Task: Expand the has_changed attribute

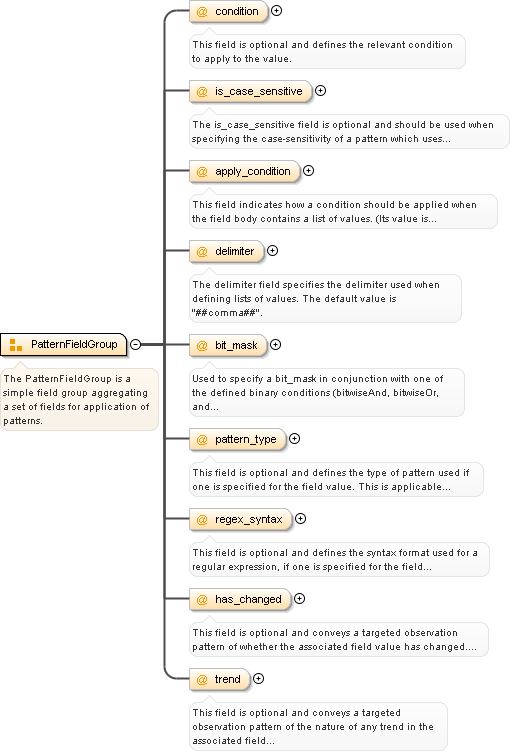Action: point(300,599)
